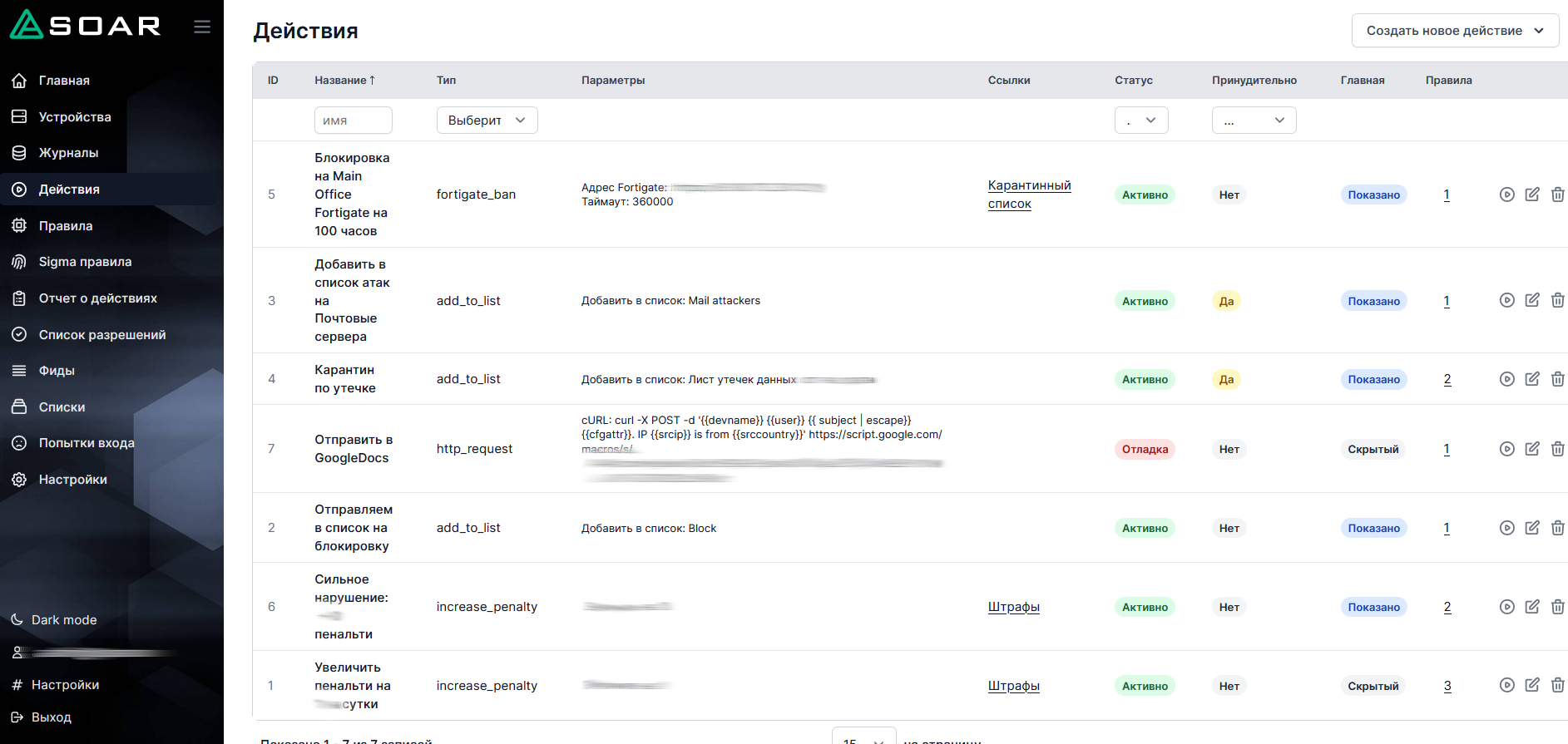The width and height of the screenshot is (1568, 744).
Task: Delete the 'Отправить в GoogleDocs' action
Action: pos(1557,449)
